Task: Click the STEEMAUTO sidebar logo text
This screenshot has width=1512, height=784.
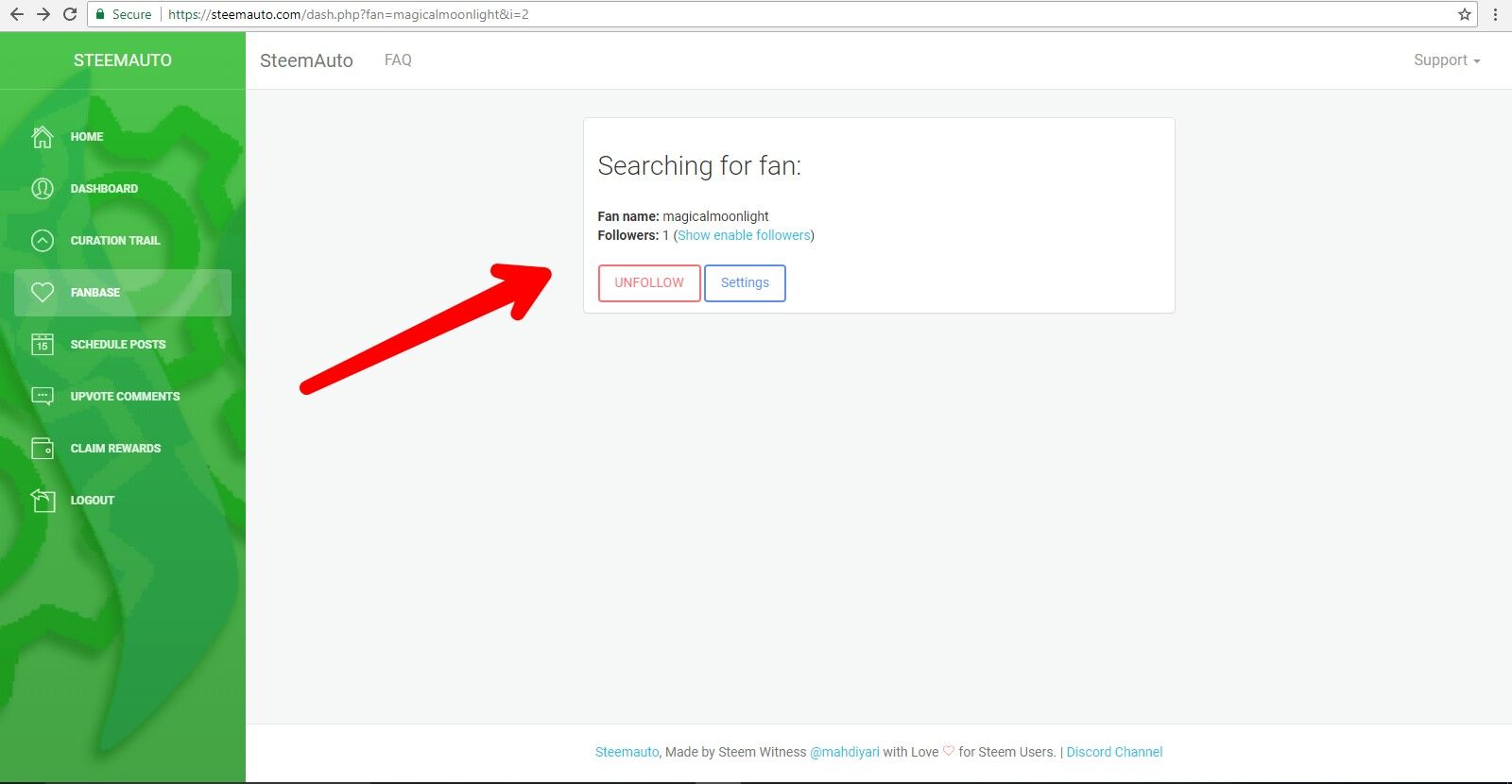Action: [x=123, y=60]
